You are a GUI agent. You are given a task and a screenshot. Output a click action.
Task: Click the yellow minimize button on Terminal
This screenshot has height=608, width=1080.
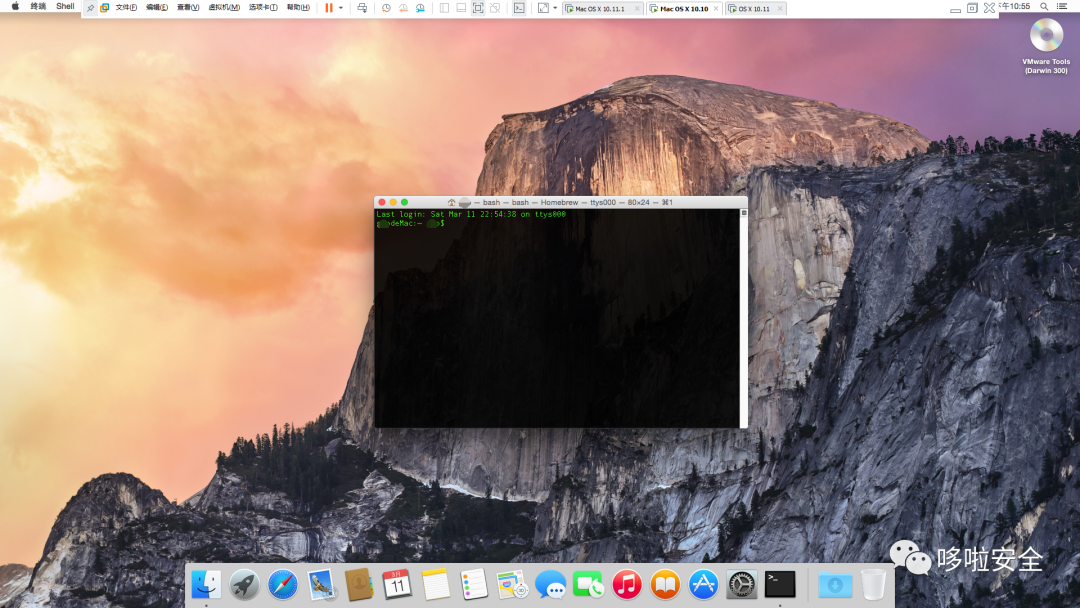[393, 202]
